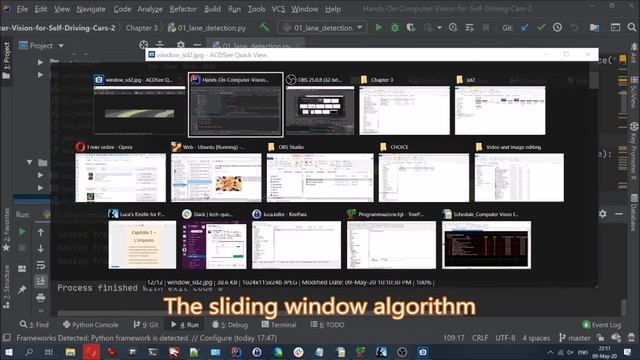Image resolution: width=640 pixels, height=360 pixels.
Task: Open Git history clock icon
Action: point(557,27)
